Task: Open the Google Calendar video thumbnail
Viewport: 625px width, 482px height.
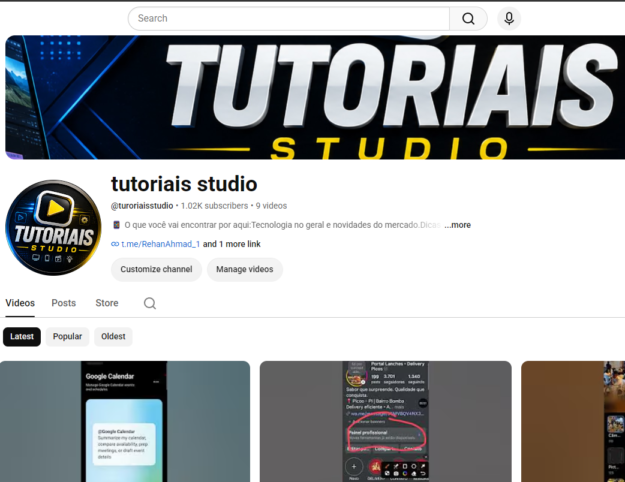Action: tap(125, 421)
